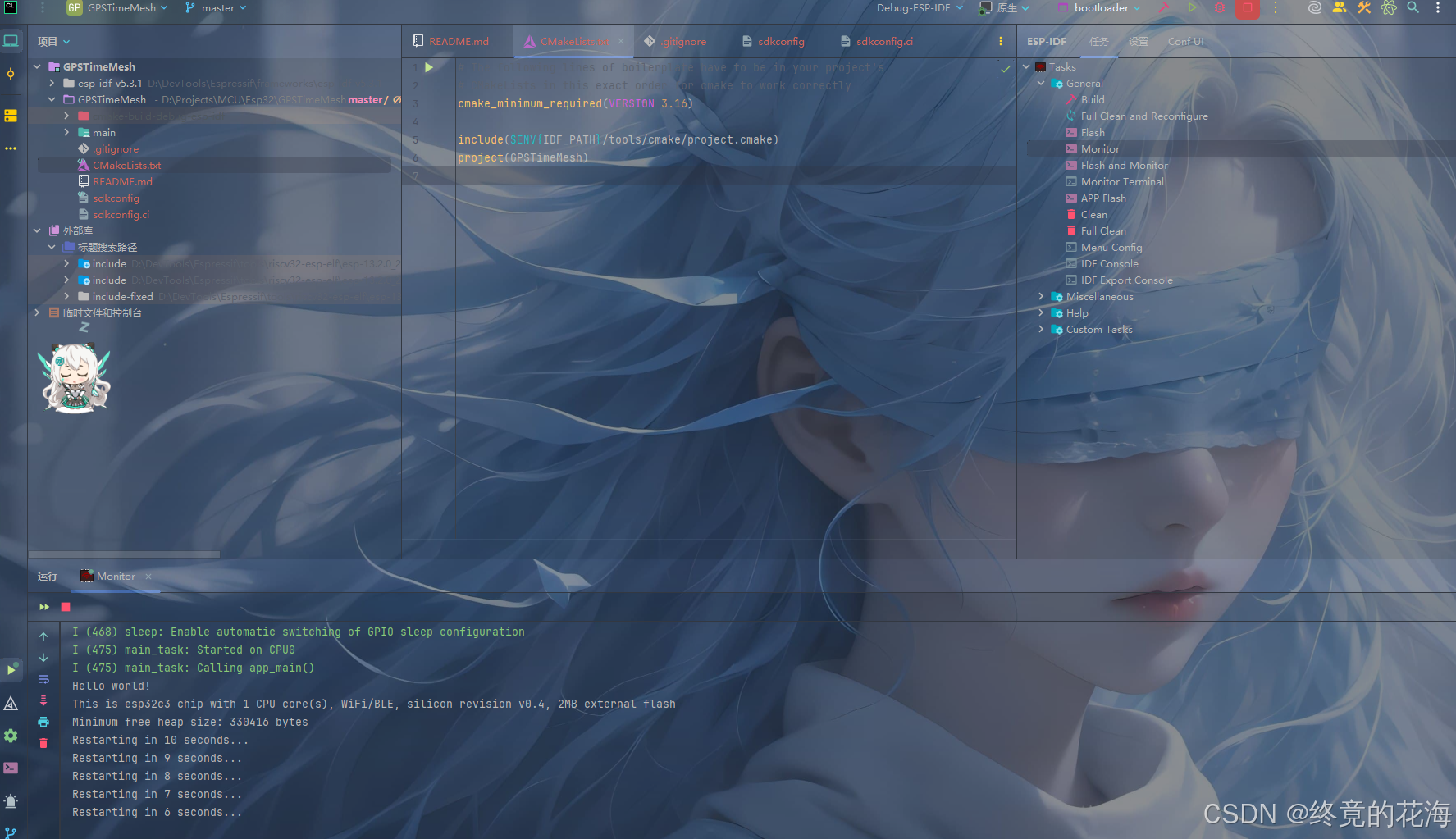Open Search Everywhere magnifier
Screen dimensions: 1456x839
(1413, 8)
